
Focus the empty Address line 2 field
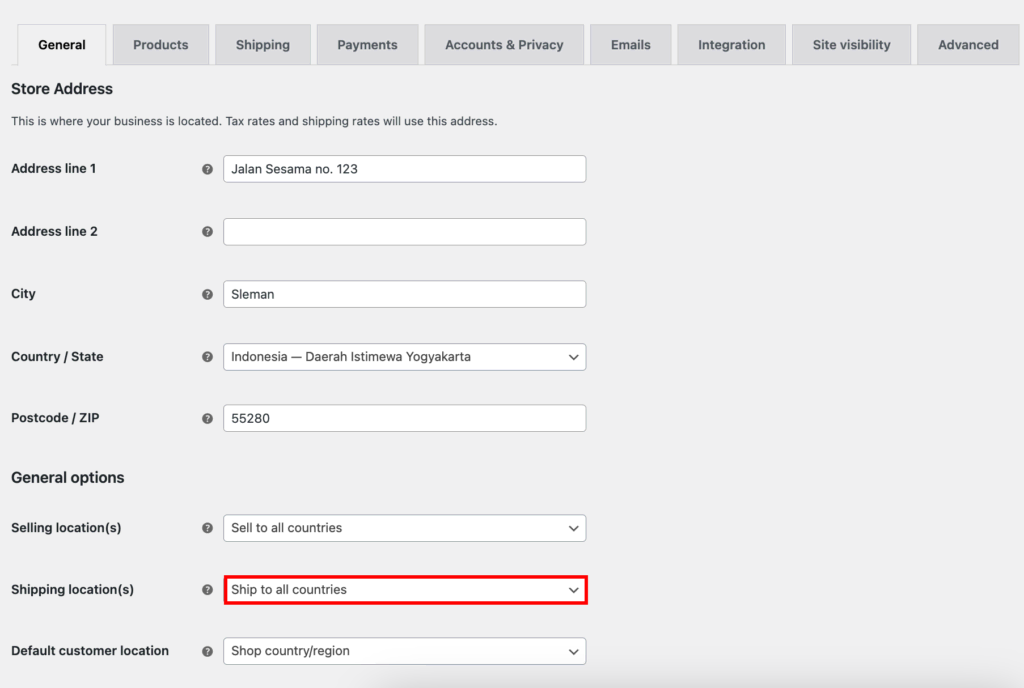[x=404, y=232]
